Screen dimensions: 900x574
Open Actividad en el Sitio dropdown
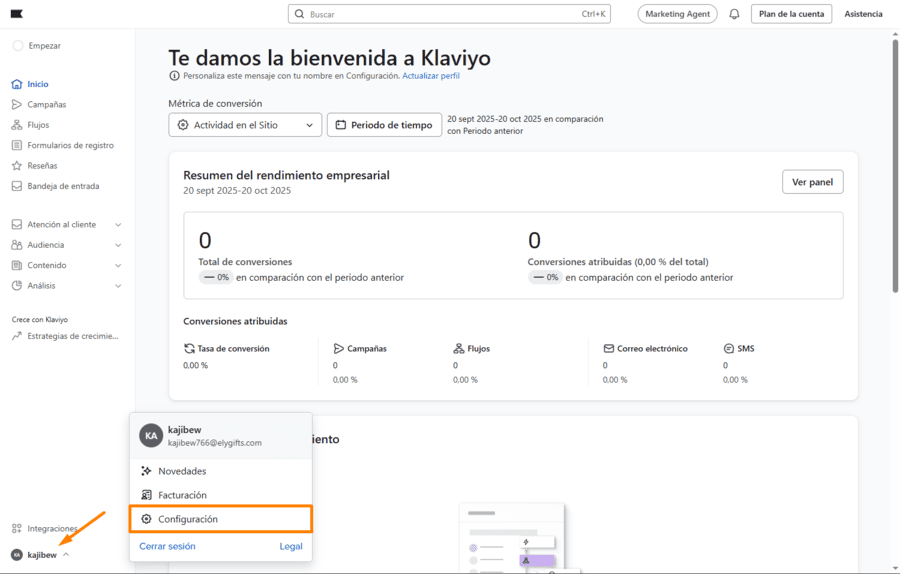tap(245, 125)
